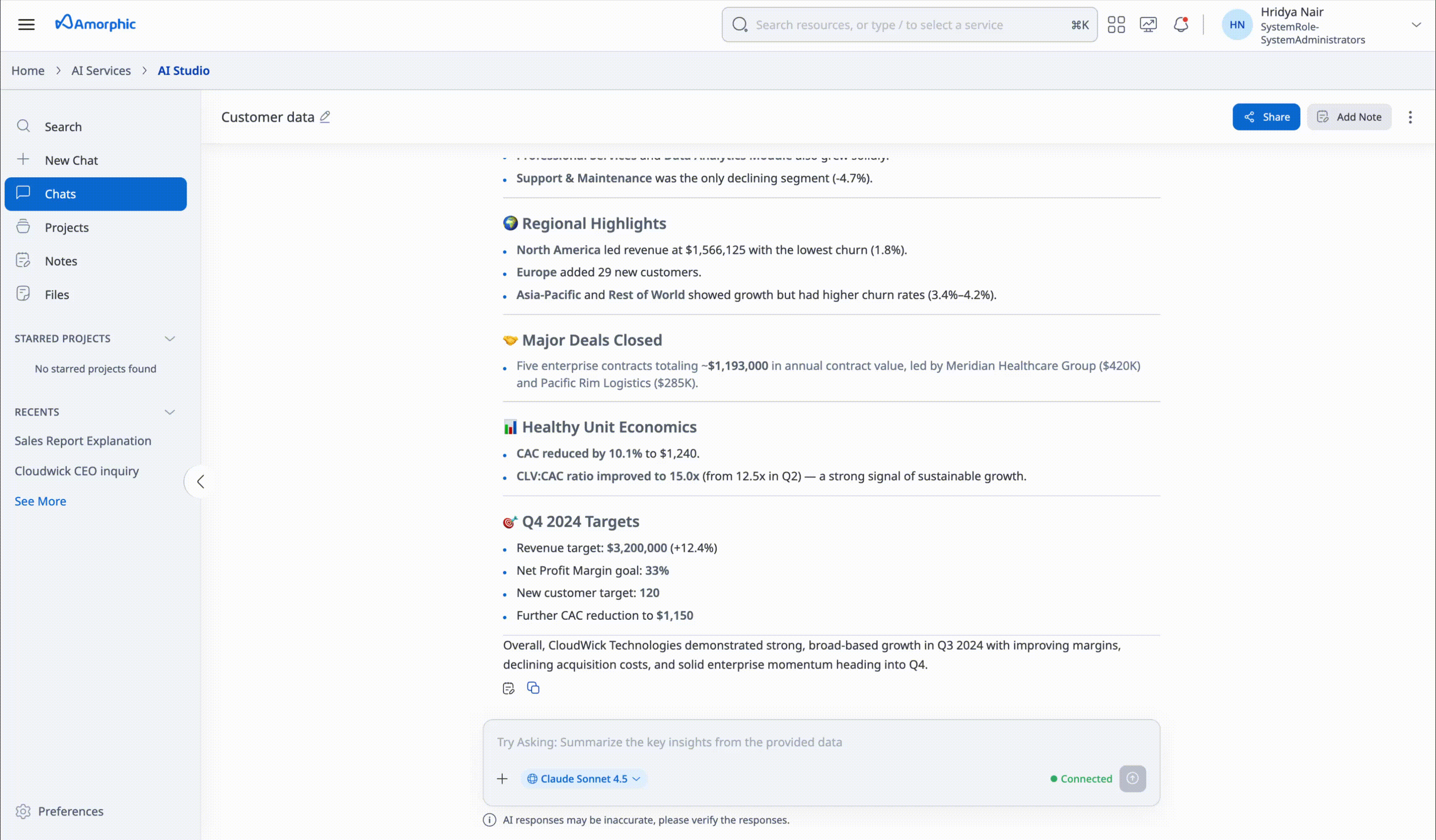Click the send message button
Viewport: 1436px width, 840px height.
point(1132,779)
